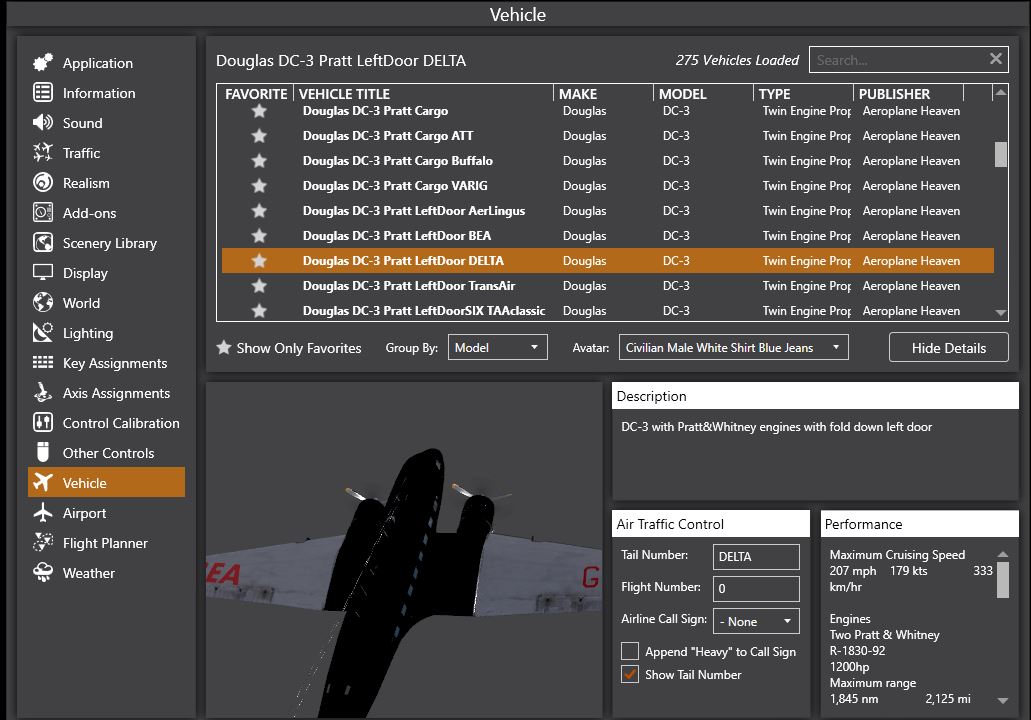Click the Tail Number field
The image size is (1031, 720).
click(x=756, y=556)
